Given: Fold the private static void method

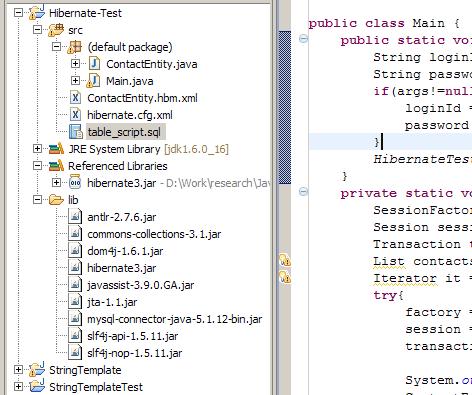Looking at the screenshot, I should point(303,192).
